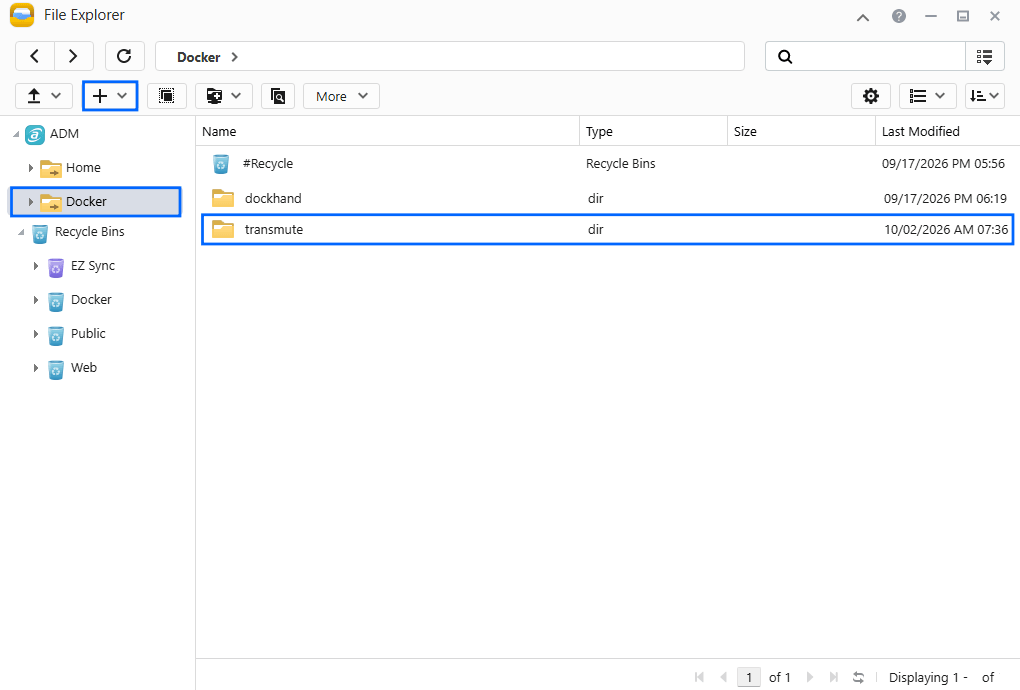Screen dimensions: 1020x690
Task: Collapse the ADM tree node
Action: click(x=16, y=134)
